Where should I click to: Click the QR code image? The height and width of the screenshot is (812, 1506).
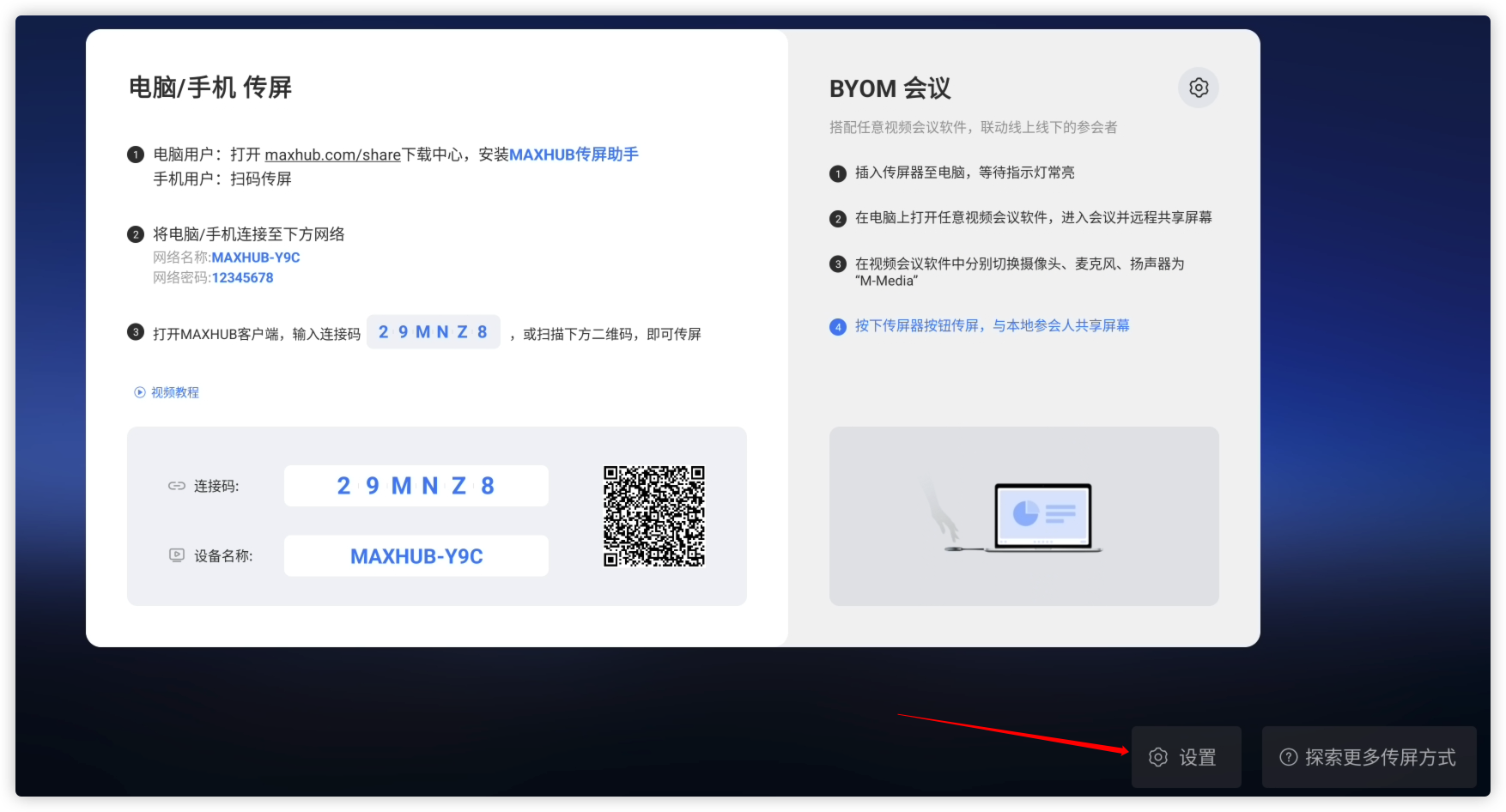pyautogui.click(x=654, y=516)
